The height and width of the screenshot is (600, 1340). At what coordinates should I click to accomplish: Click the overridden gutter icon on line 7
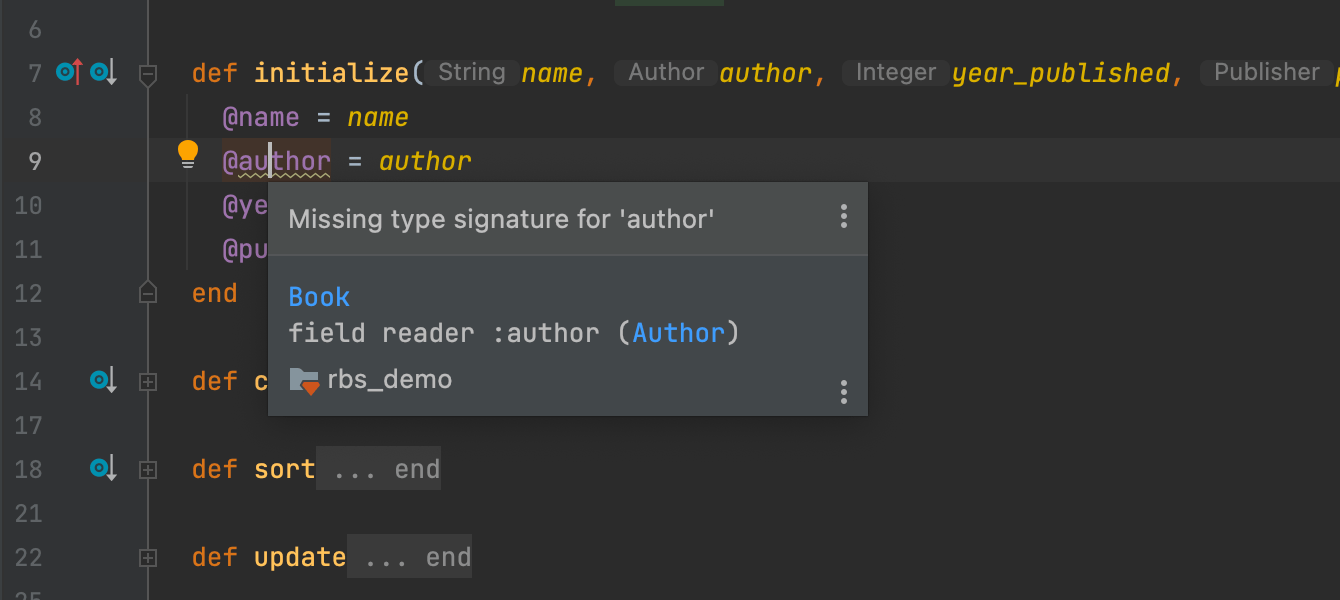103,72
